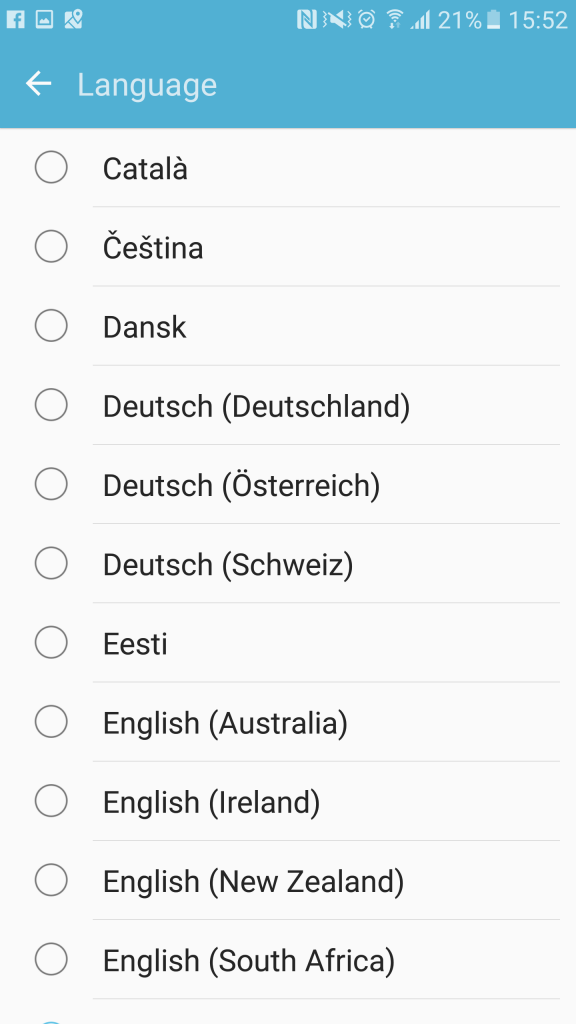
Task: Tap the gallery image notification icon
Action: 44,20
